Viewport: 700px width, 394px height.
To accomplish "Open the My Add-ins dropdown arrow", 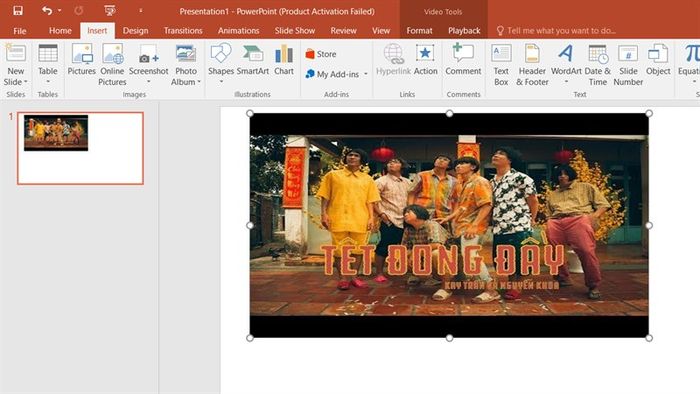I will (366, 74).
